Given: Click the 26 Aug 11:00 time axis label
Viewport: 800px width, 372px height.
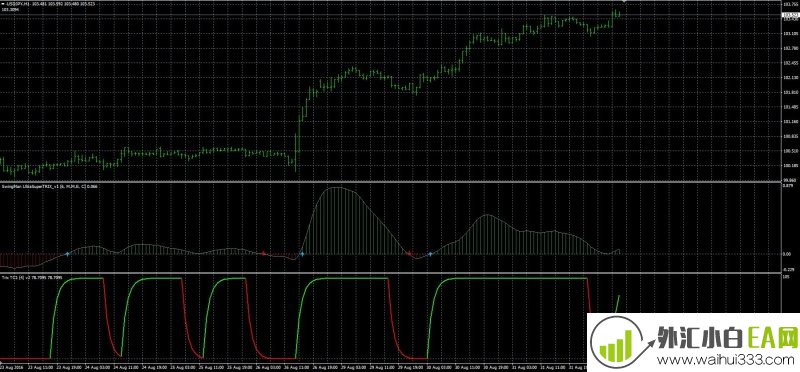Looking at the screenshot, I should 297,366.
